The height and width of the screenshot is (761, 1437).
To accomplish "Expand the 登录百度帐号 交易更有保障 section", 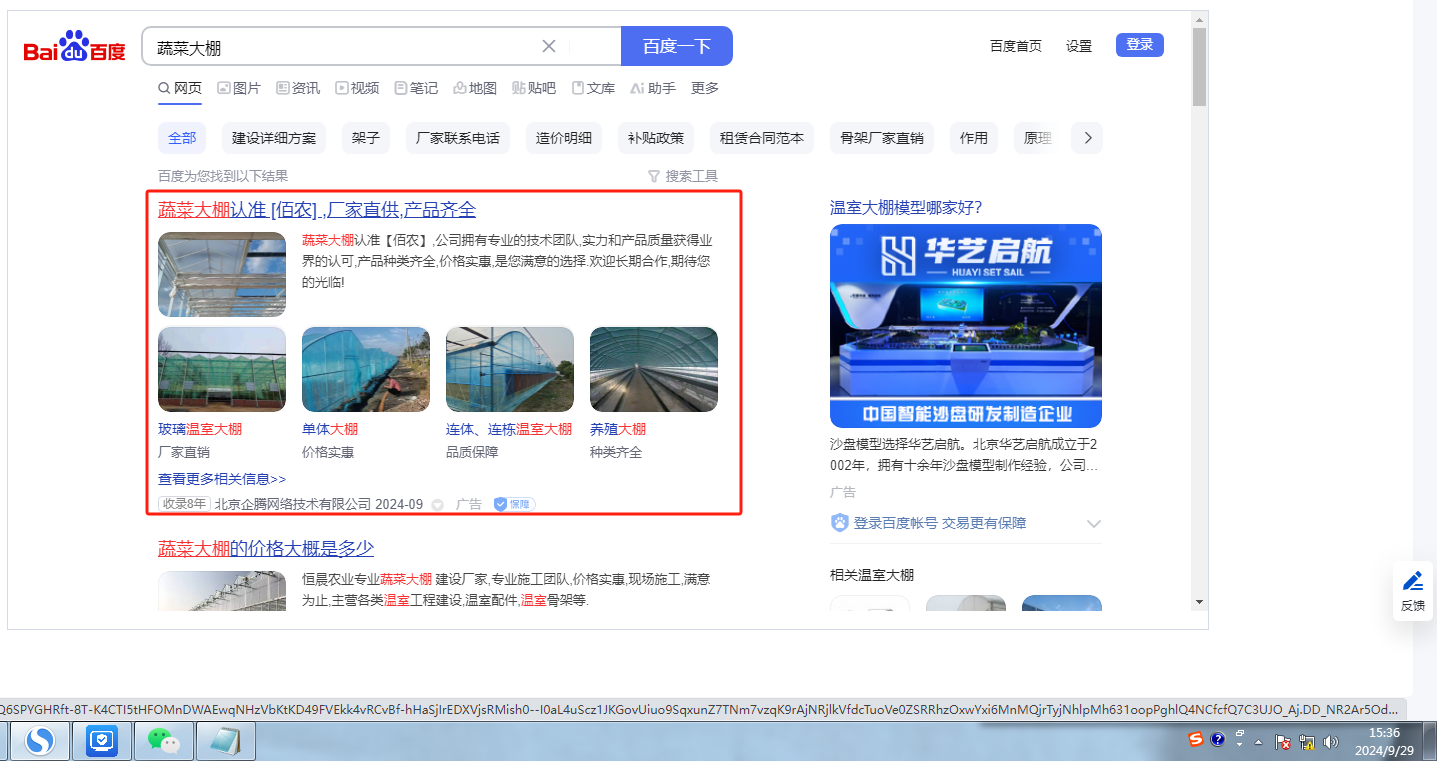I will click(1093, 523).
